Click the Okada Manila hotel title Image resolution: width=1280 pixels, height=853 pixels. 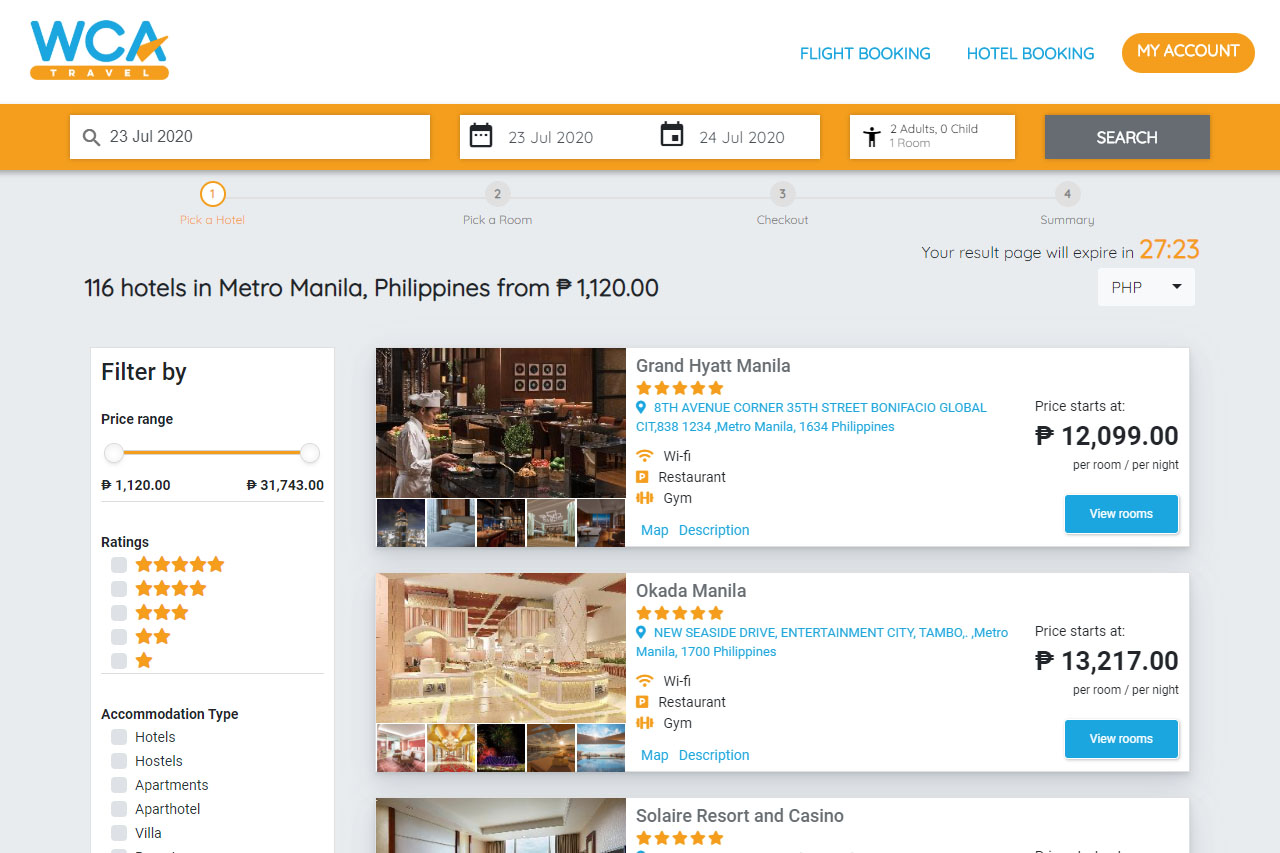click(x=691, y=591)
